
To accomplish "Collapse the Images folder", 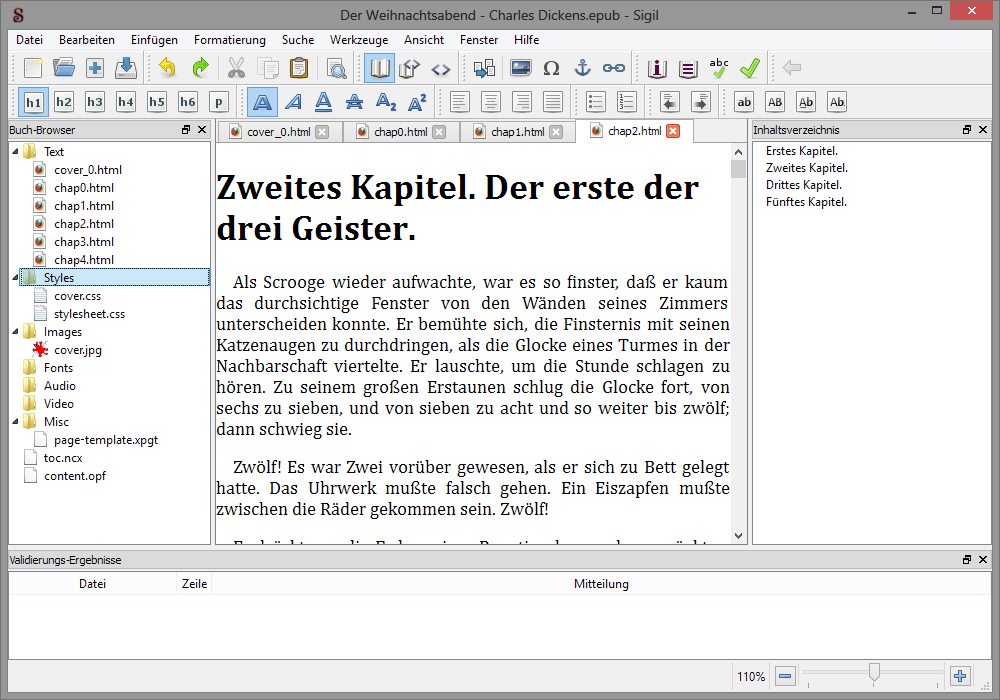I will coord(15,332).
